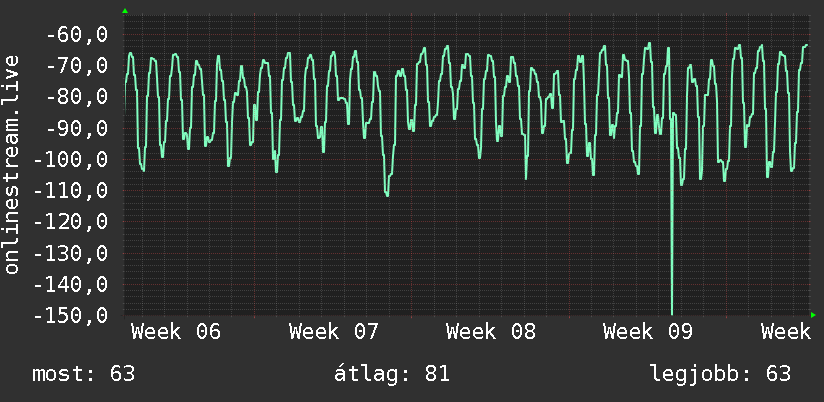This screenshot has height=402, width=824.
Task: Click the -130,0 y-axis value
Action: coord(70,254)
